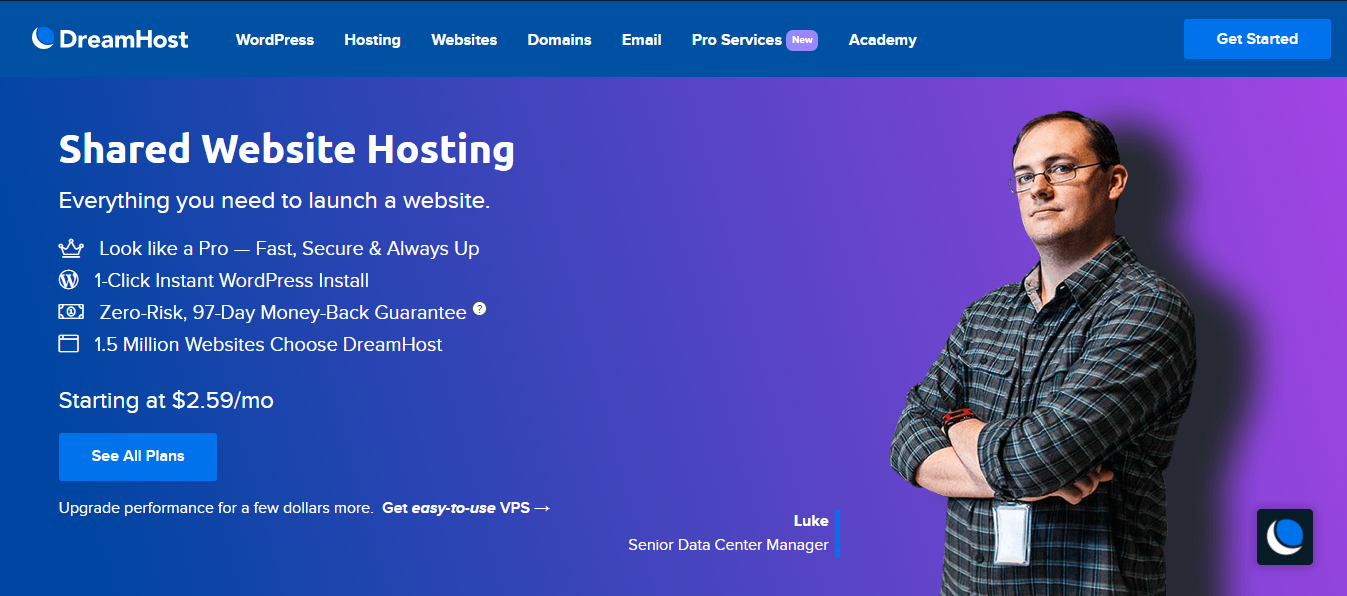Click the Get Started button
1347x596 pixels.
[x=1257, y=39]
